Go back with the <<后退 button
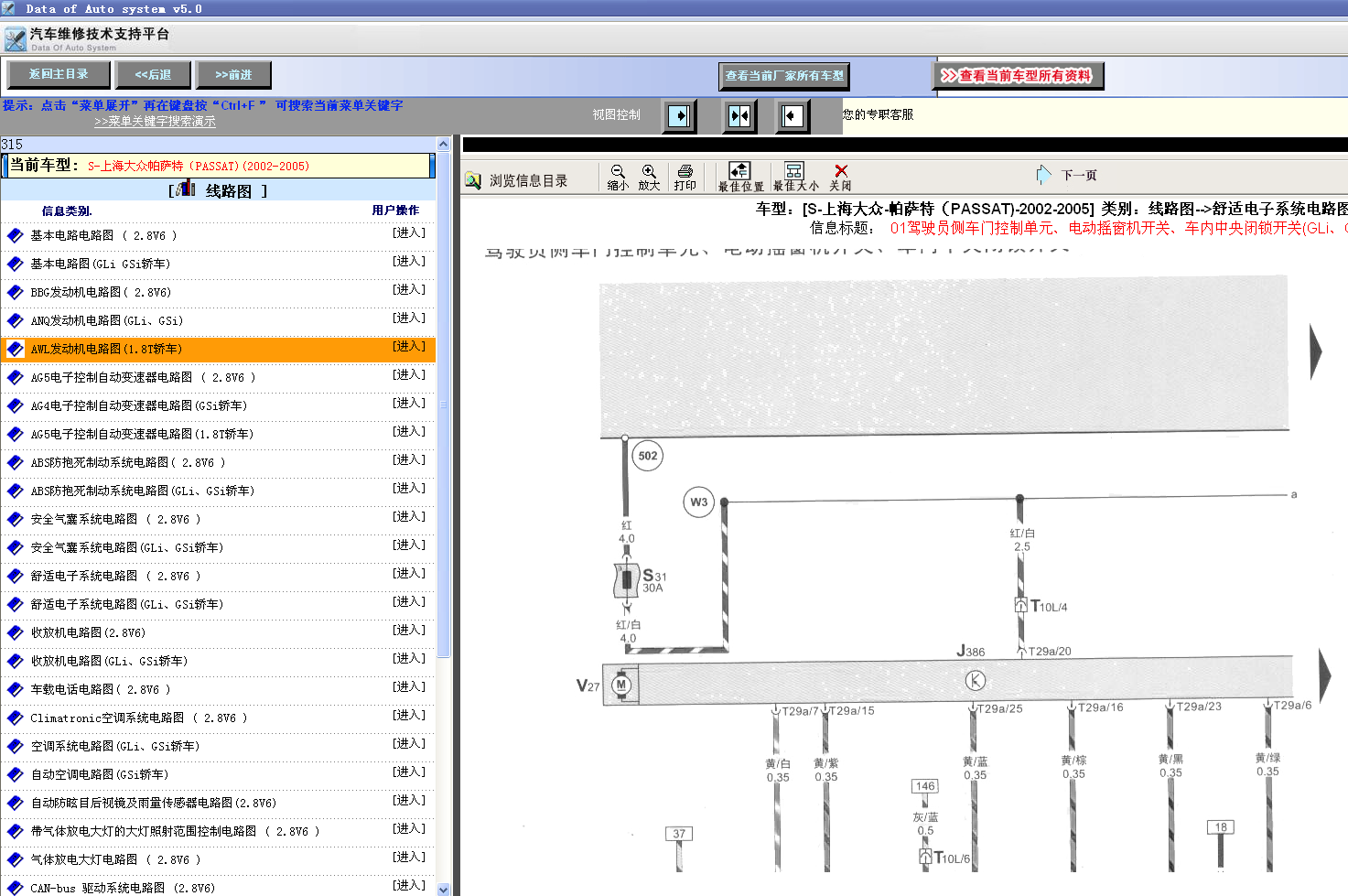Viewport: 1348px width, 896px height. tap(153, 75)
